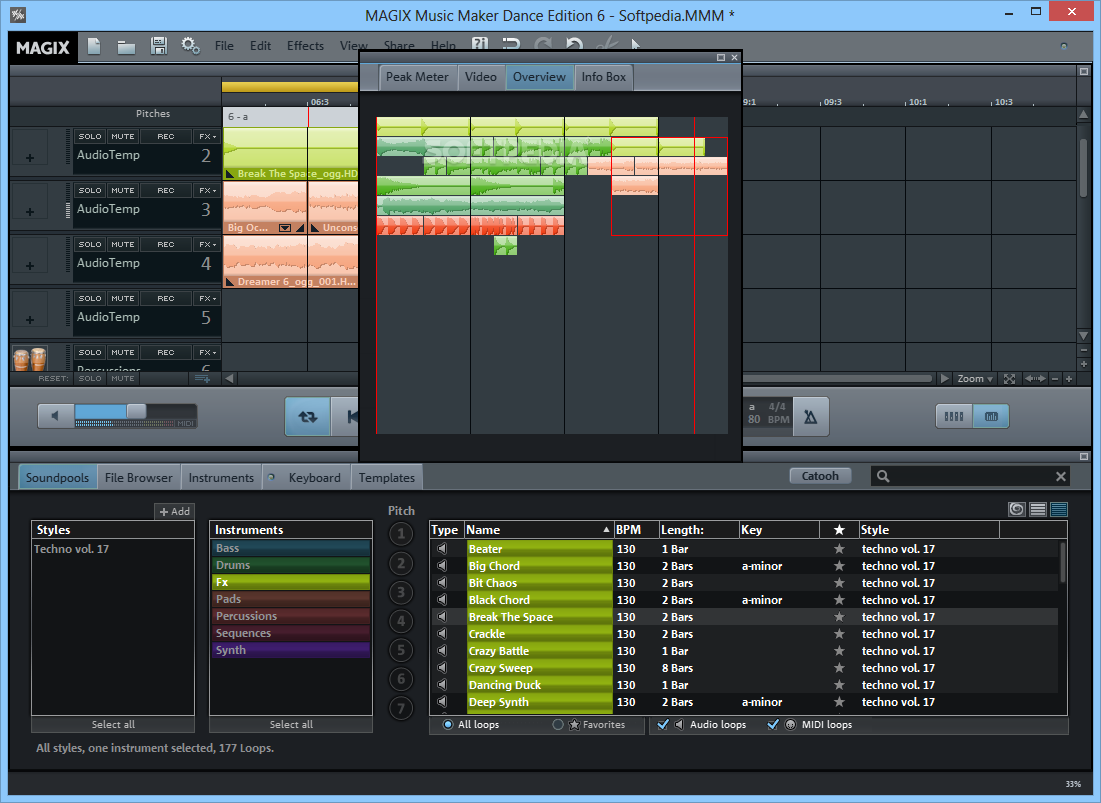Favorite the Big Chord loop star
This screenshot has height=803, width=1101.
pyautogui.click(x=839, y=566)
